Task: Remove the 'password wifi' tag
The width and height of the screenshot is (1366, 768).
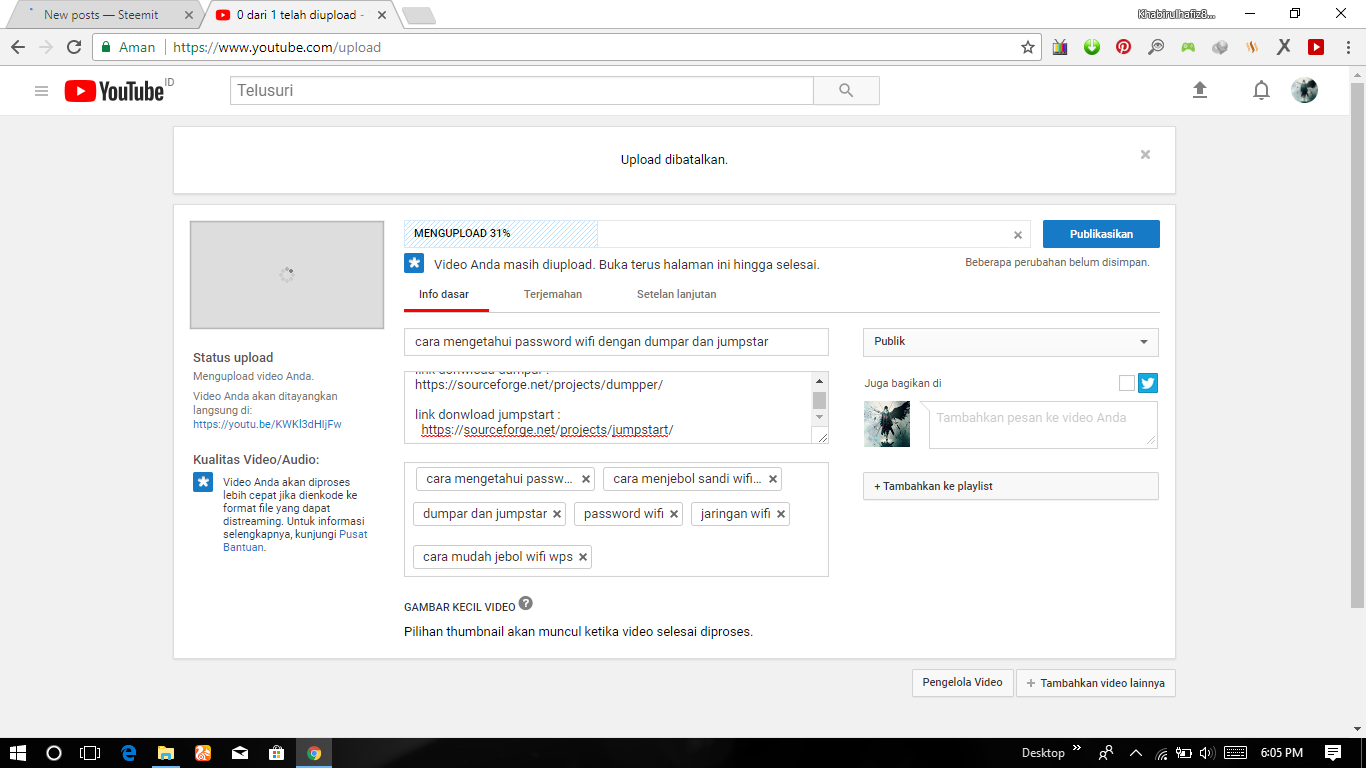Action: [674, 514]
